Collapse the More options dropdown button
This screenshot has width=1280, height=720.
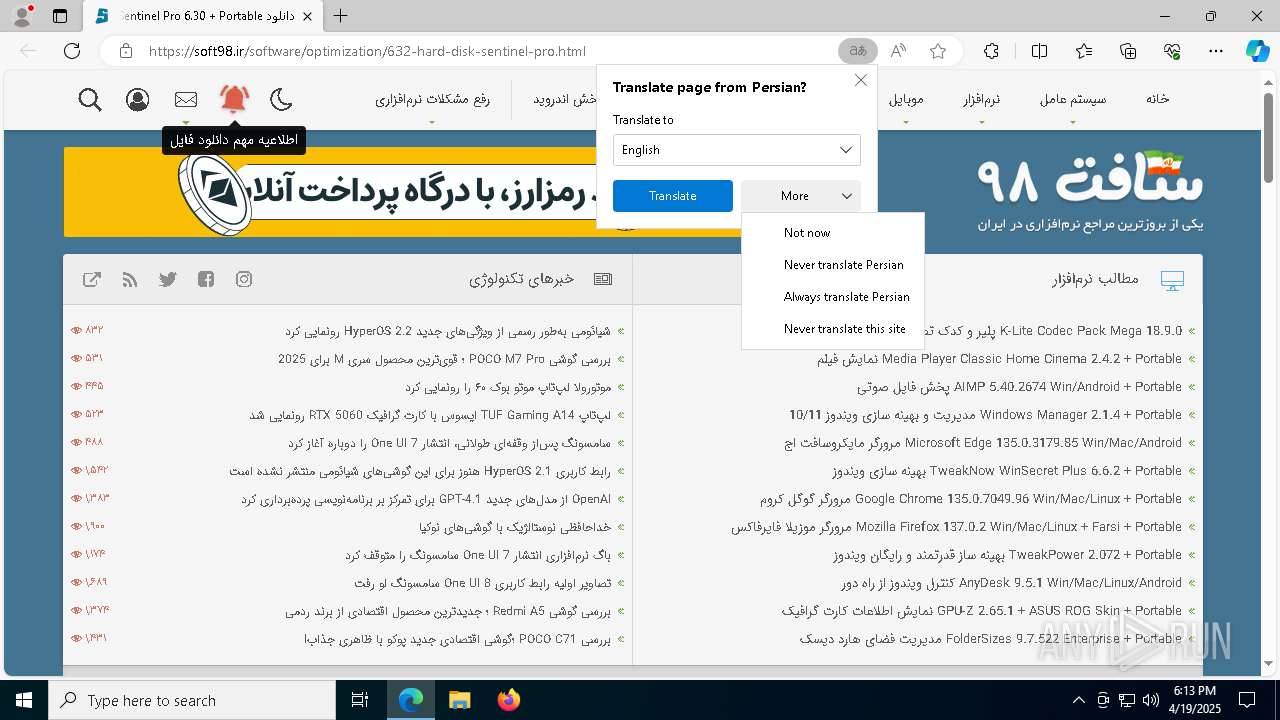(801, 196)
